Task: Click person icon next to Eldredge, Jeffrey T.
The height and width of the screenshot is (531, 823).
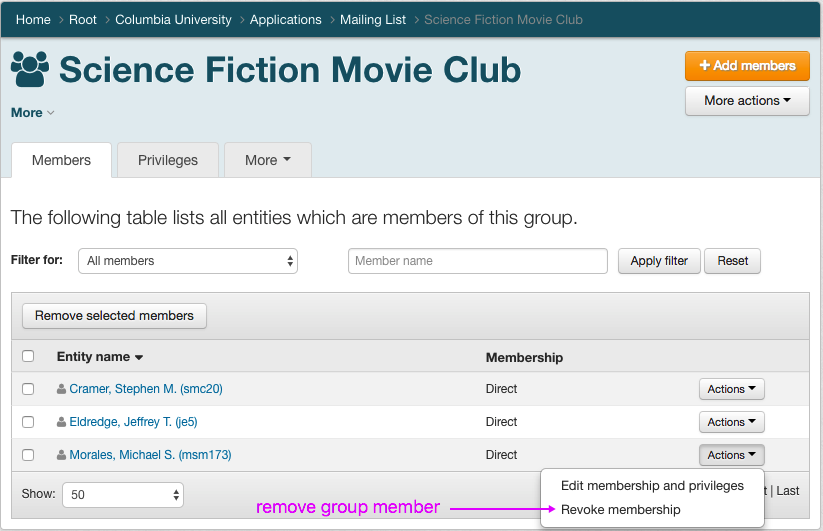Action: [x=61, y=422]
